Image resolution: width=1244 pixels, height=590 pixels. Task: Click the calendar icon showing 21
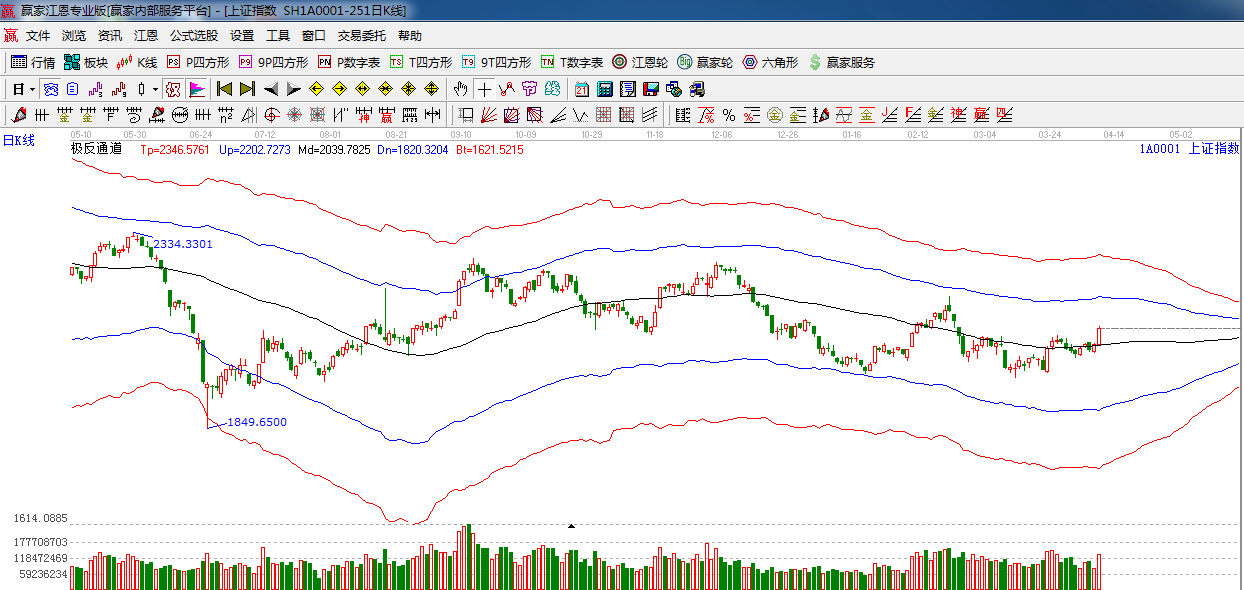(581, 89)
